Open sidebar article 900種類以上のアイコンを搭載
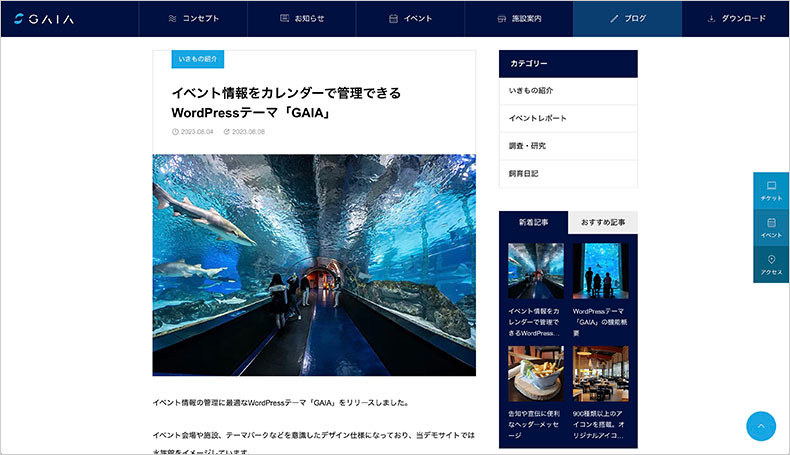Viewport: 790px width, 455px height. point(599,424)
